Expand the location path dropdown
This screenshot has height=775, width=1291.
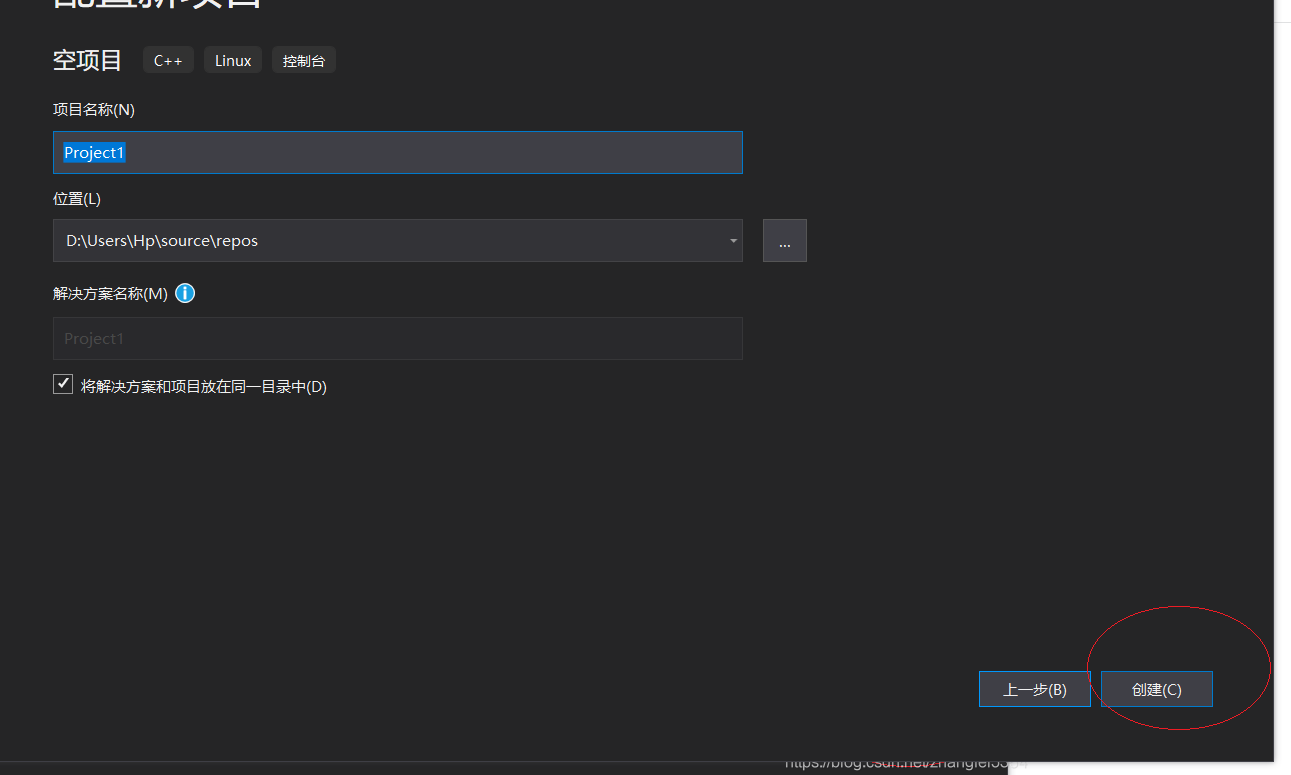(733, 241)
